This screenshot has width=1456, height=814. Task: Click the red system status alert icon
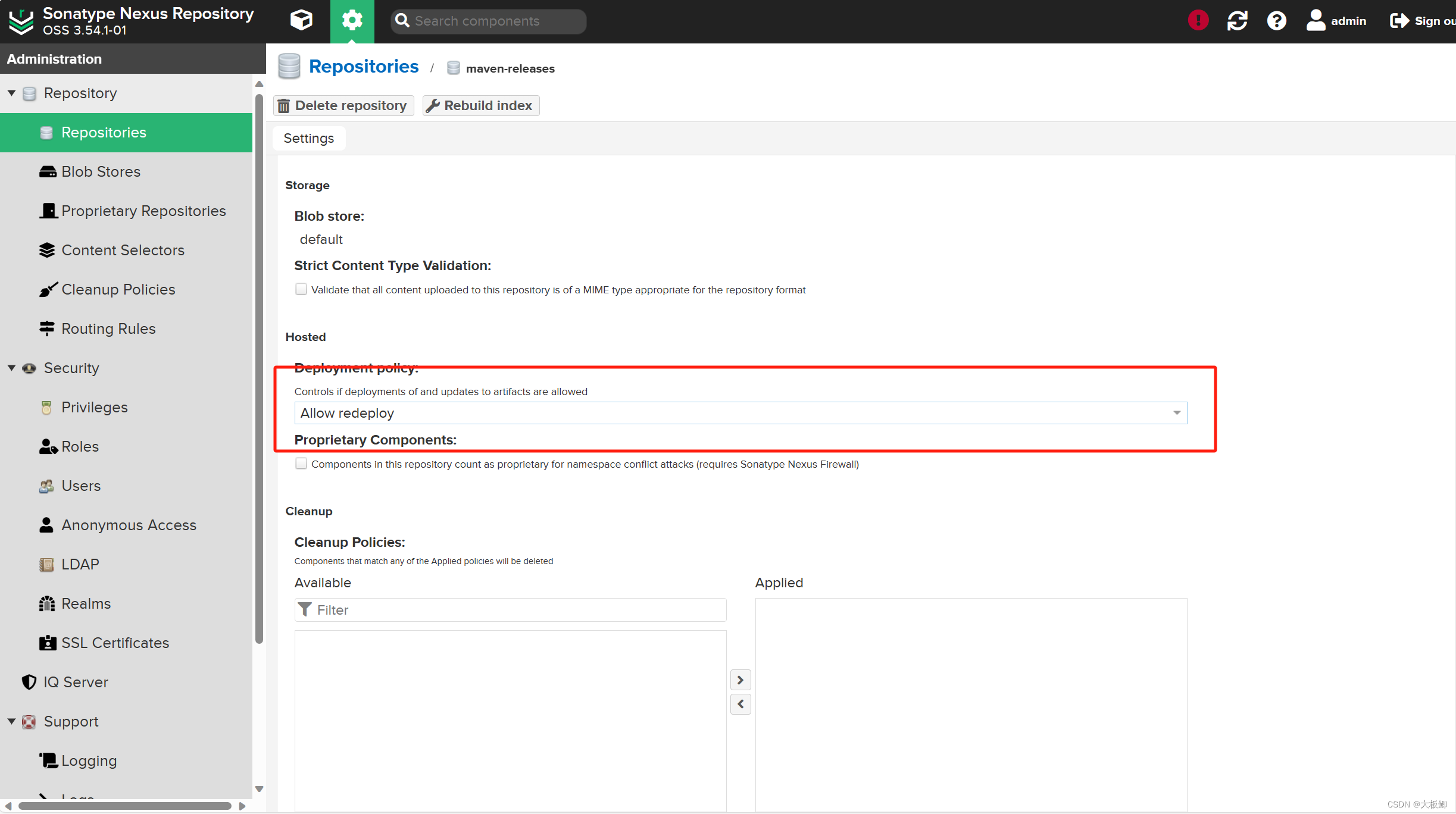tap(1198, 21)
